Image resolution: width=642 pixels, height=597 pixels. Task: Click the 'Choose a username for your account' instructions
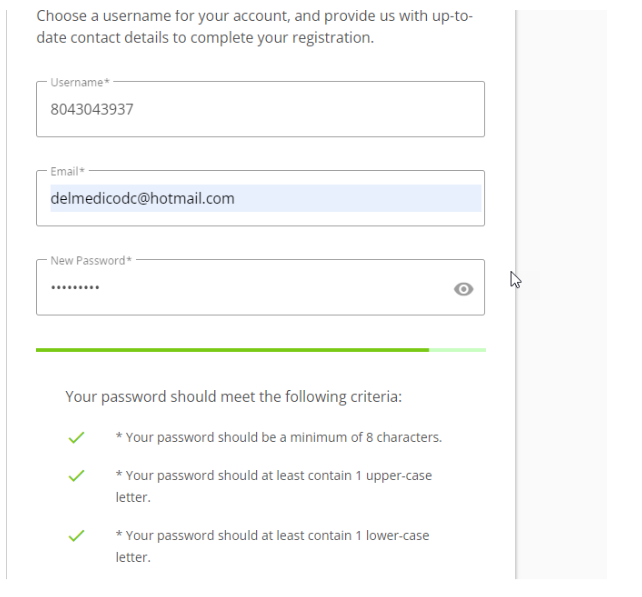[254, 28]
